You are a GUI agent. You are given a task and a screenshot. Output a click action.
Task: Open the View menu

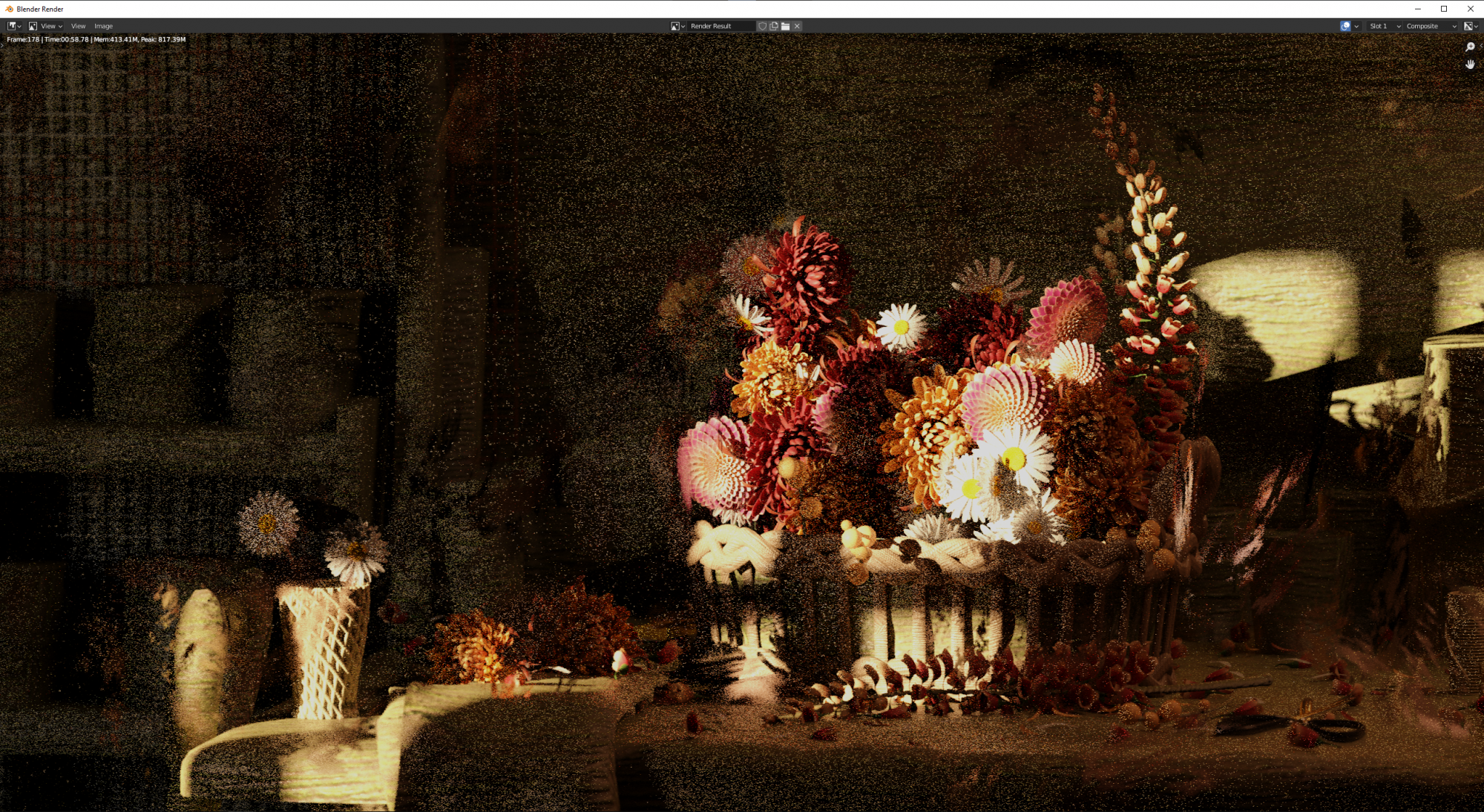[x=78, y=26]
